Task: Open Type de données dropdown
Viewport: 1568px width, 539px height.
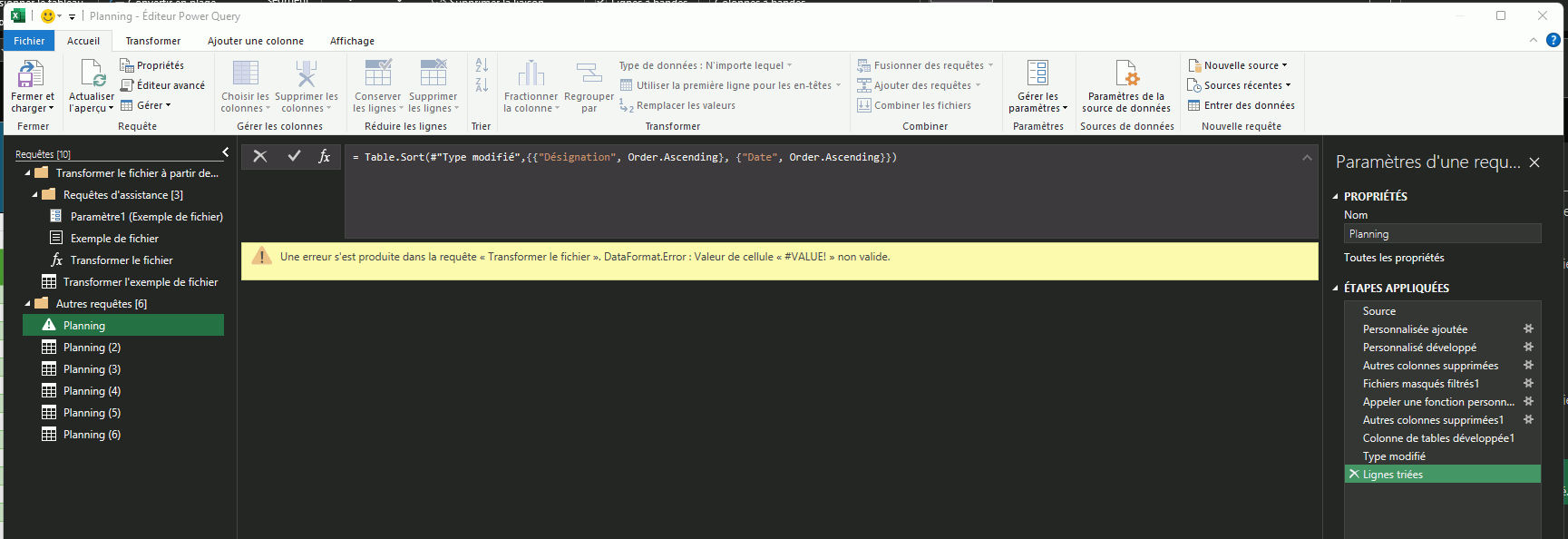Action: pyautogui.click(x=706, y=65)
